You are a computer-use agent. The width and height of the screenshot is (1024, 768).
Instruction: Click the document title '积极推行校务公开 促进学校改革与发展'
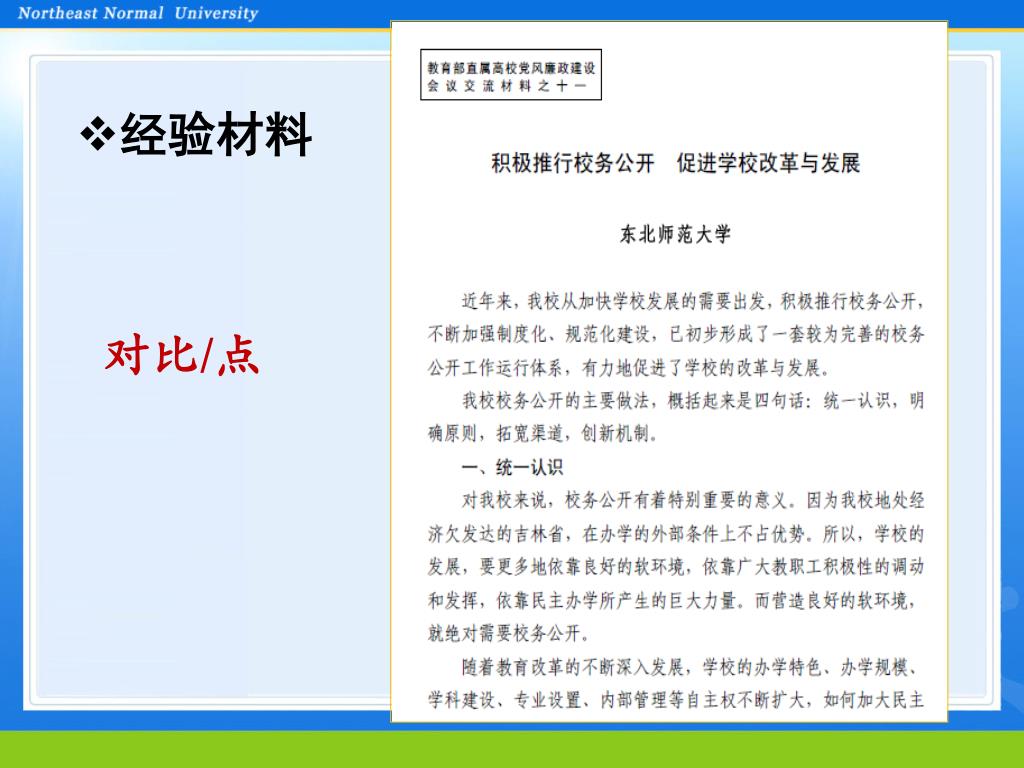click(x=675, y=163)
